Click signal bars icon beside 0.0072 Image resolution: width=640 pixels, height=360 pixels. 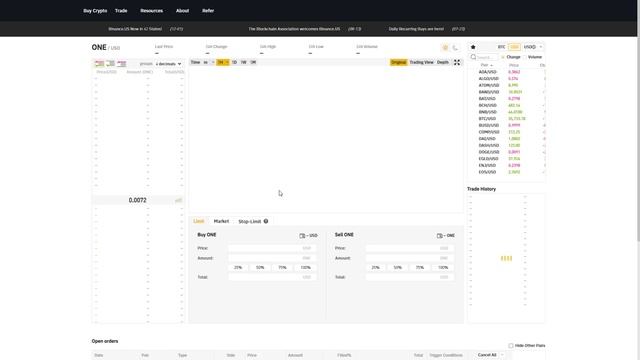[178, 200]
